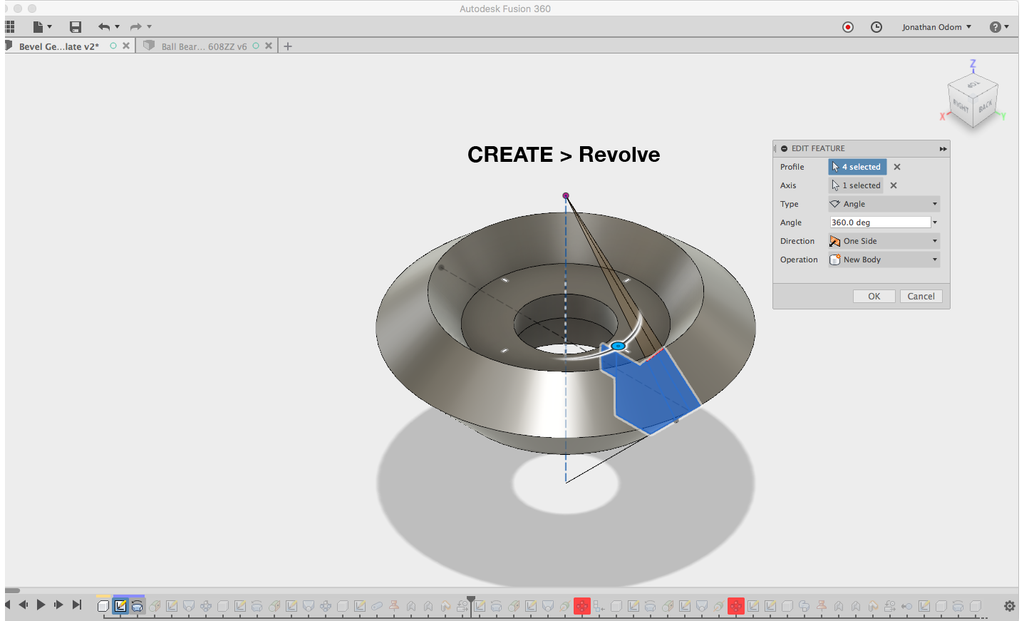Screen dimensions: 1024x621
Task: Open the undo history dropdown arrow
Action: [117, 27]
